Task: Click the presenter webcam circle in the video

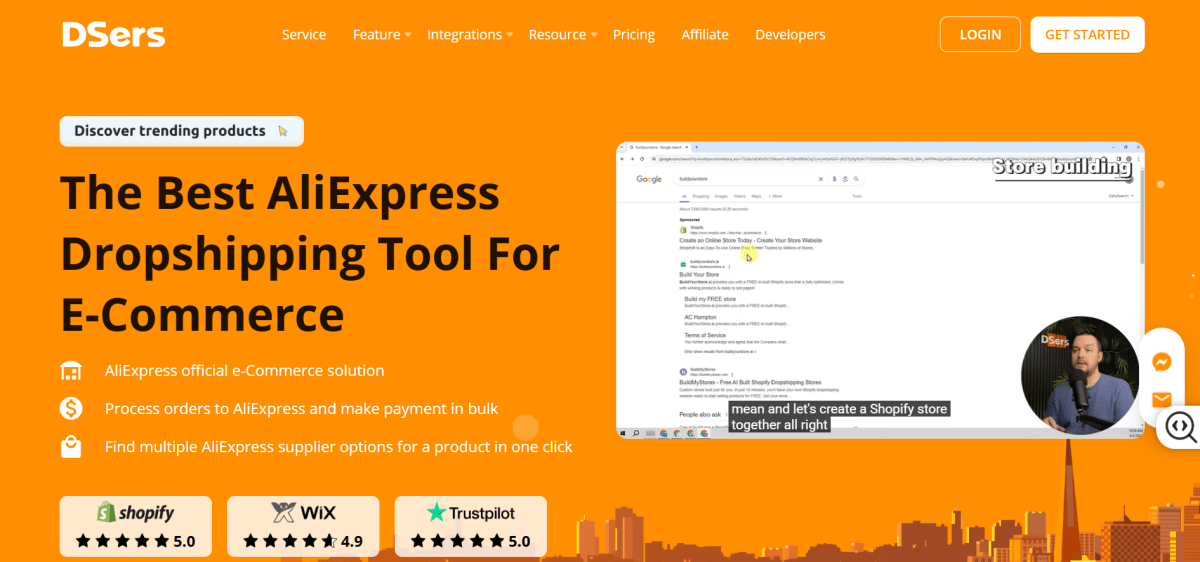Action: pos(1080,375)
